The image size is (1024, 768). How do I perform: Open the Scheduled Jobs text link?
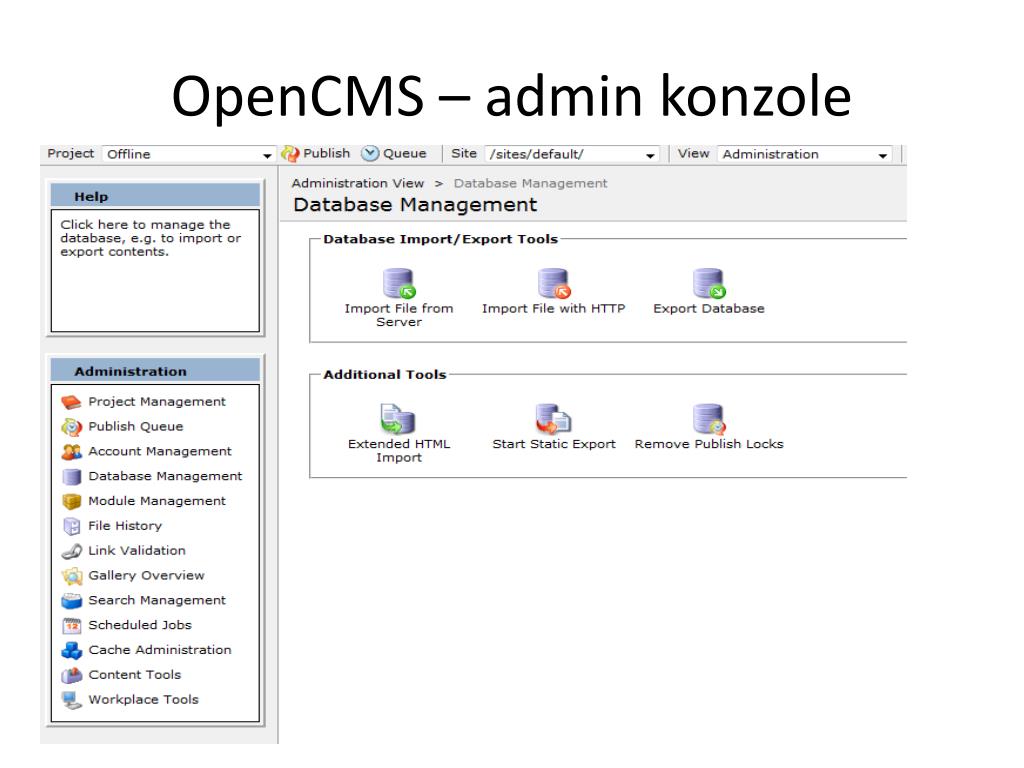[x=140, y=625]
